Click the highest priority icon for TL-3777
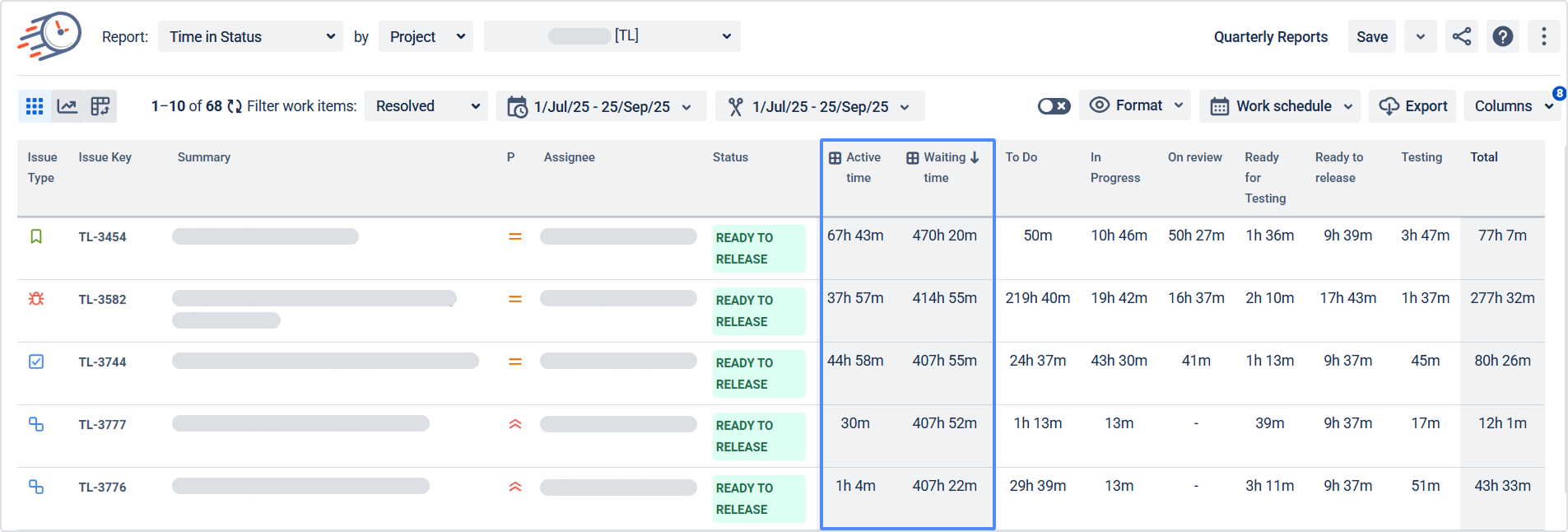 515,424
